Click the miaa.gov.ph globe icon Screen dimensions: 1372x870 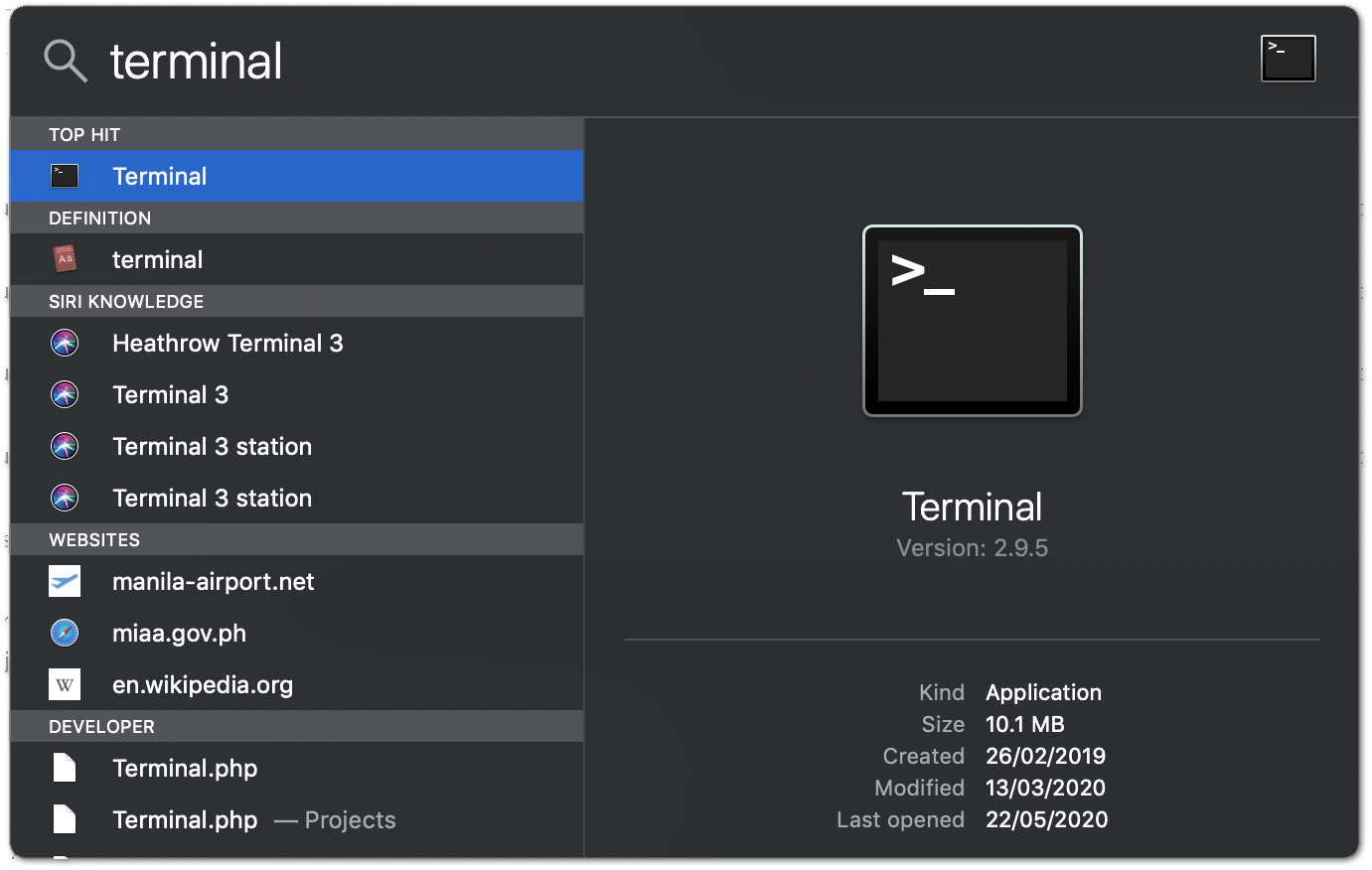pos(64,633)
